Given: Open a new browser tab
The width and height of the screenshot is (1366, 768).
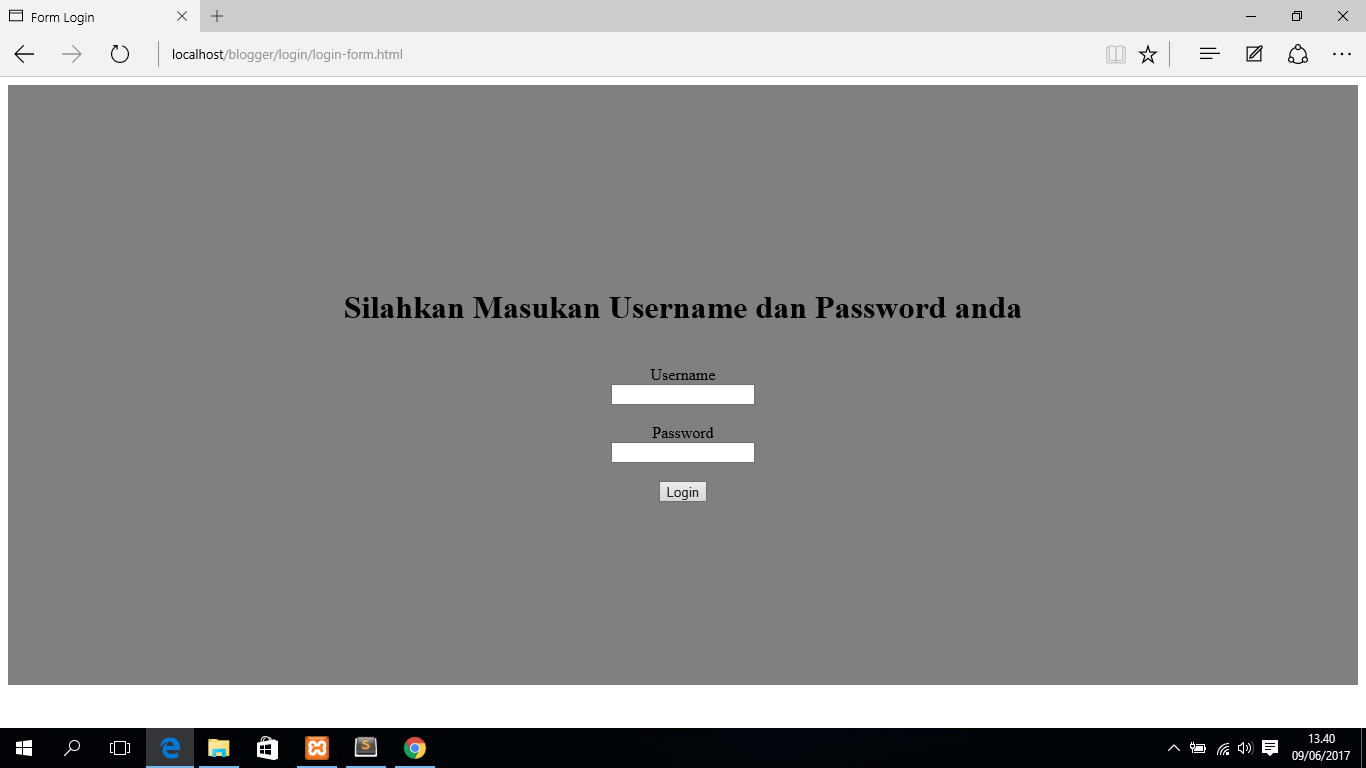Looking at the screenshot, I should tap(216, 16).
